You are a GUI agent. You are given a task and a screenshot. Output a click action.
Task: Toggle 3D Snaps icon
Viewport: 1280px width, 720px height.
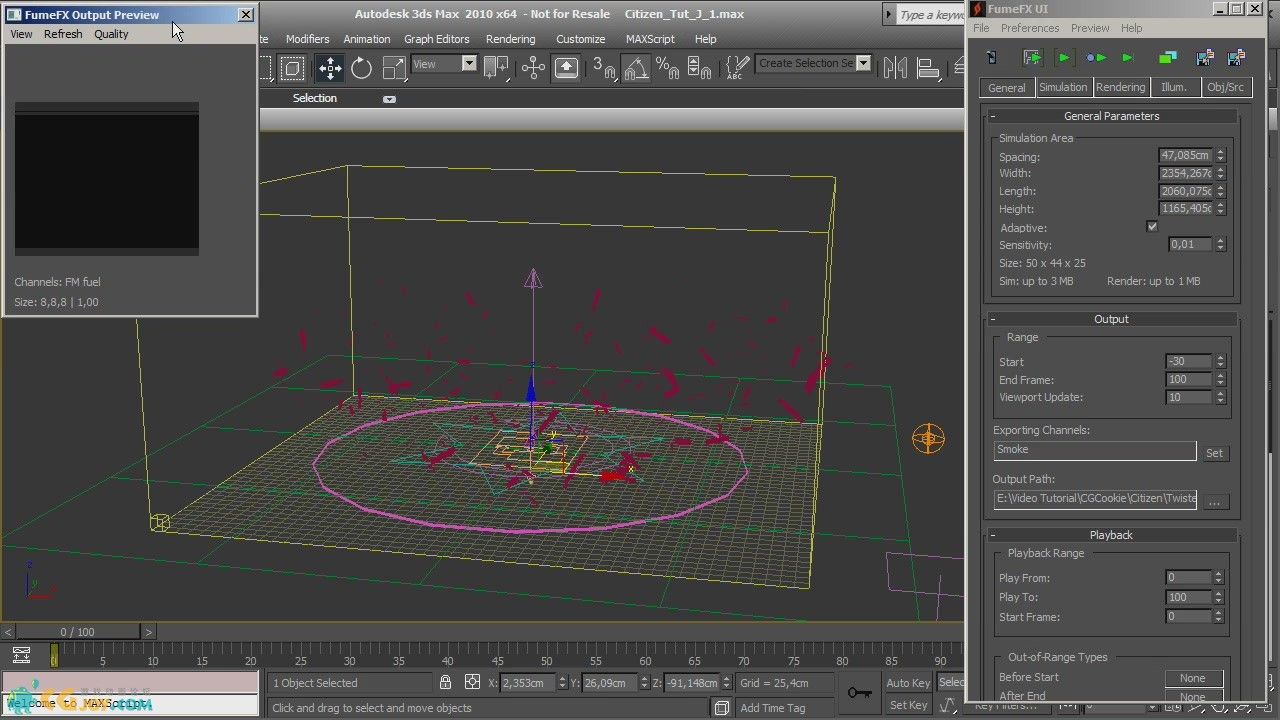(x=604, y=67)
